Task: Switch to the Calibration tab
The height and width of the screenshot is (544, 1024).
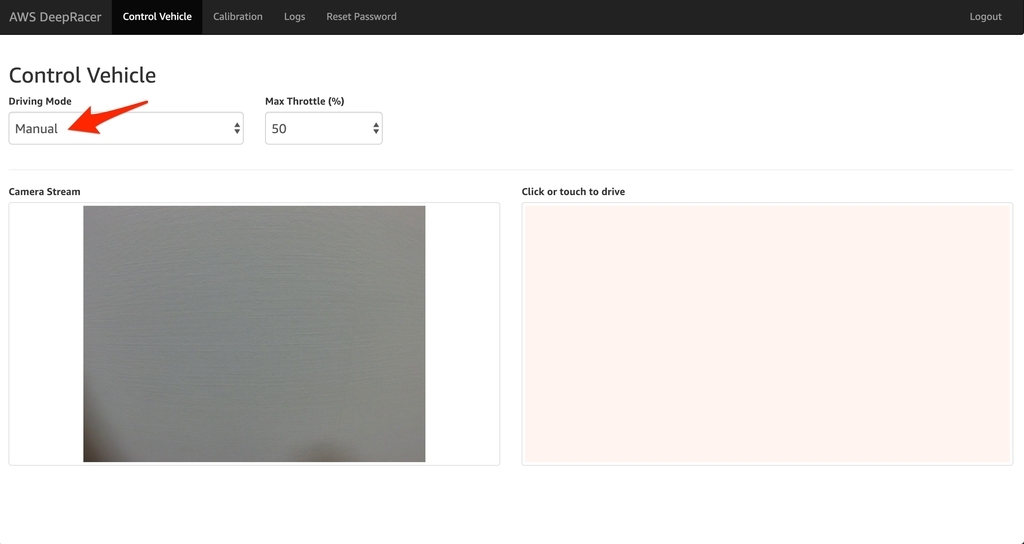Action: tap(238, 17)
